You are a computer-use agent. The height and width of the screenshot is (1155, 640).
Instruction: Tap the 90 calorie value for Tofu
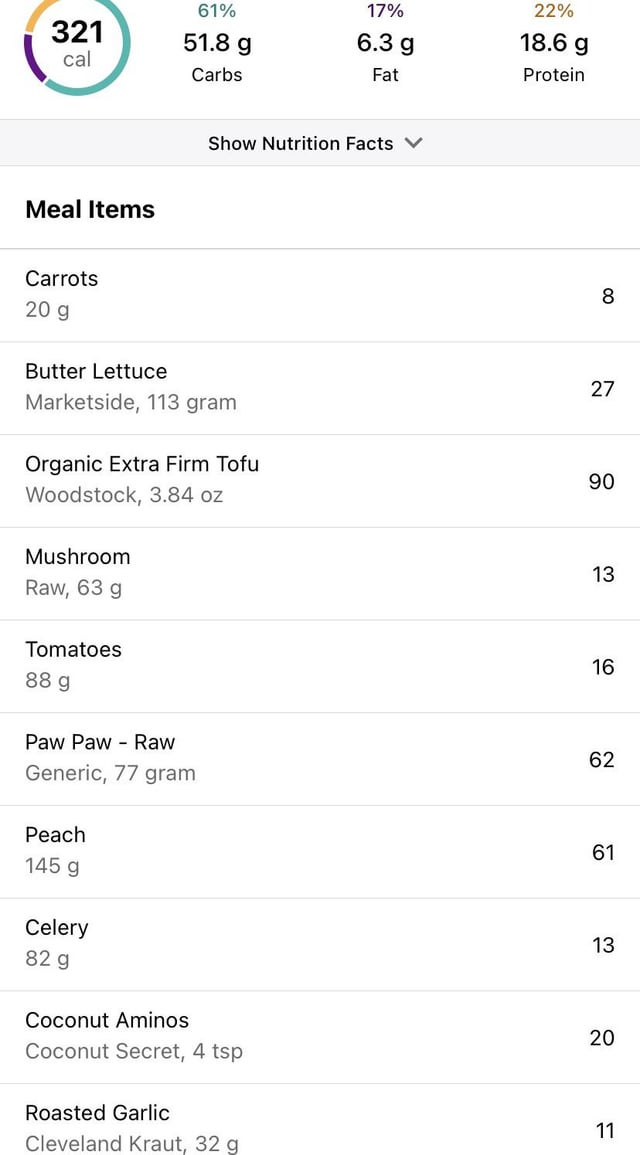coord(601,481)
